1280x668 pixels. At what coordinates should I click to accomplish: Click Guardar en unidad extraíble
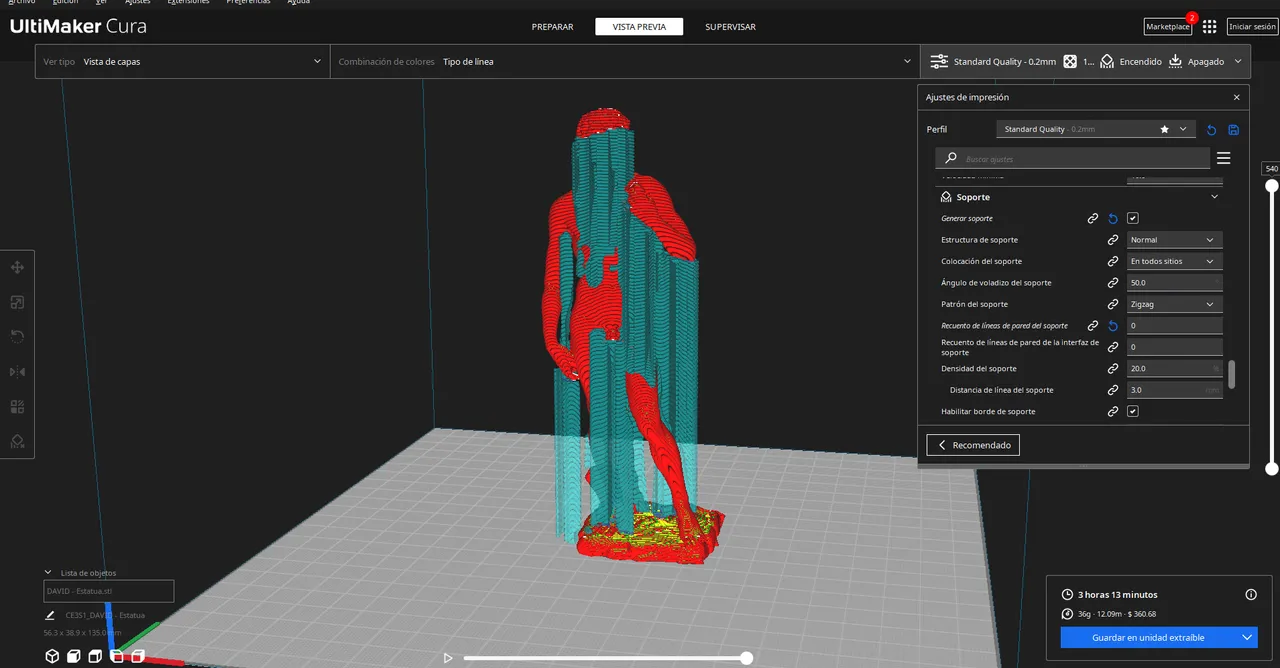(1148, 637)
